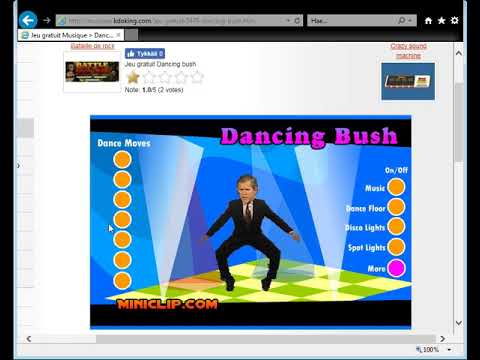The image size is (480, 360).
Task: Toggle Music on or off
Action: point(396,187)
